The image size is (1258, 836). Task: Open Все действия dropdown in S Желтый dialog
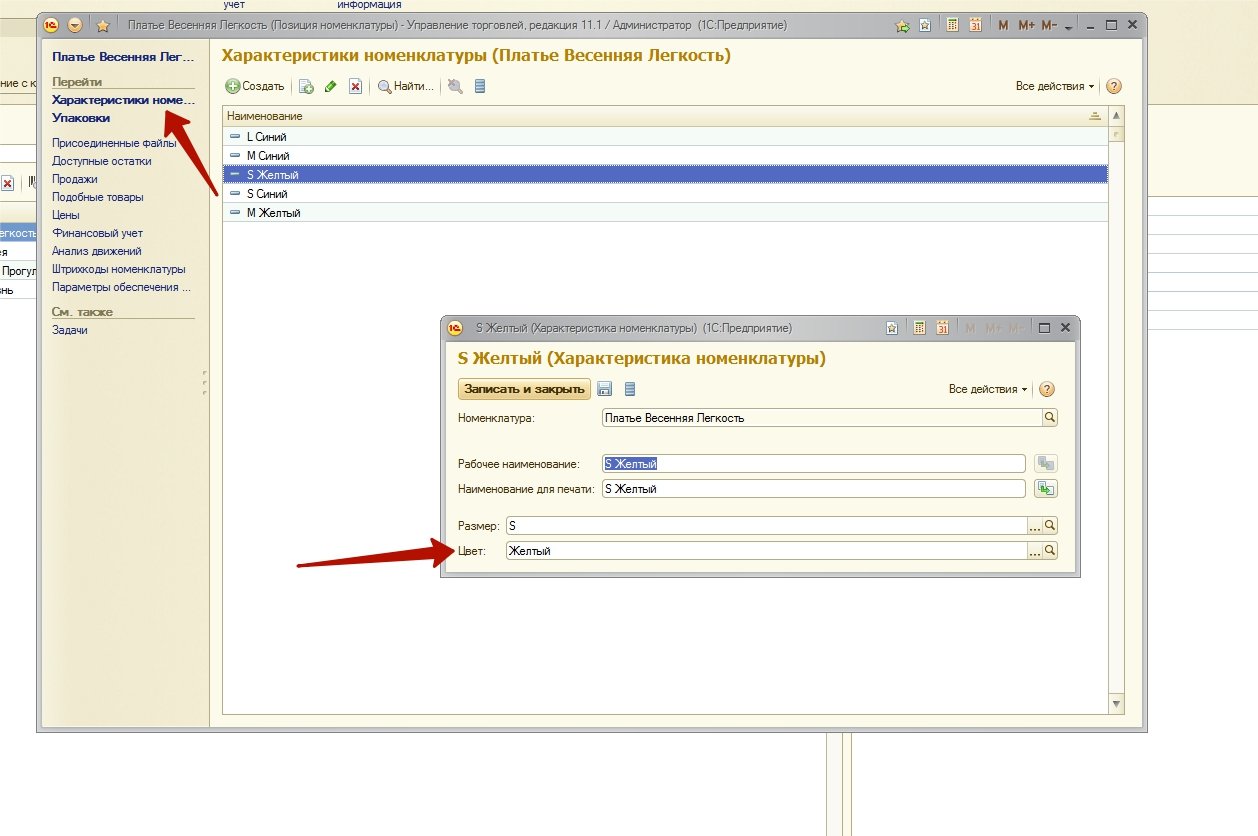click(x=988, y=389)
